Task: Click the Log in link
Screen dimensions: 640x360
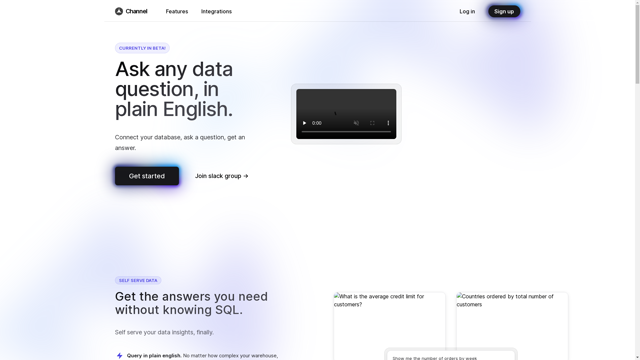Action: pyautogui.click(x=467, y=11)
